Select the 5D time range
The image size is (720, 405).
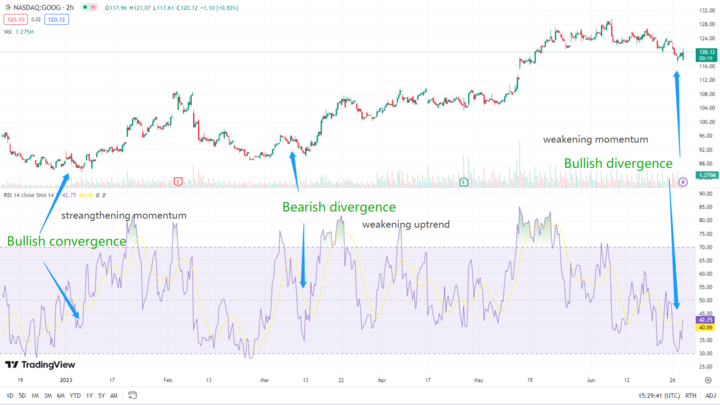click(x=22, y=395)
